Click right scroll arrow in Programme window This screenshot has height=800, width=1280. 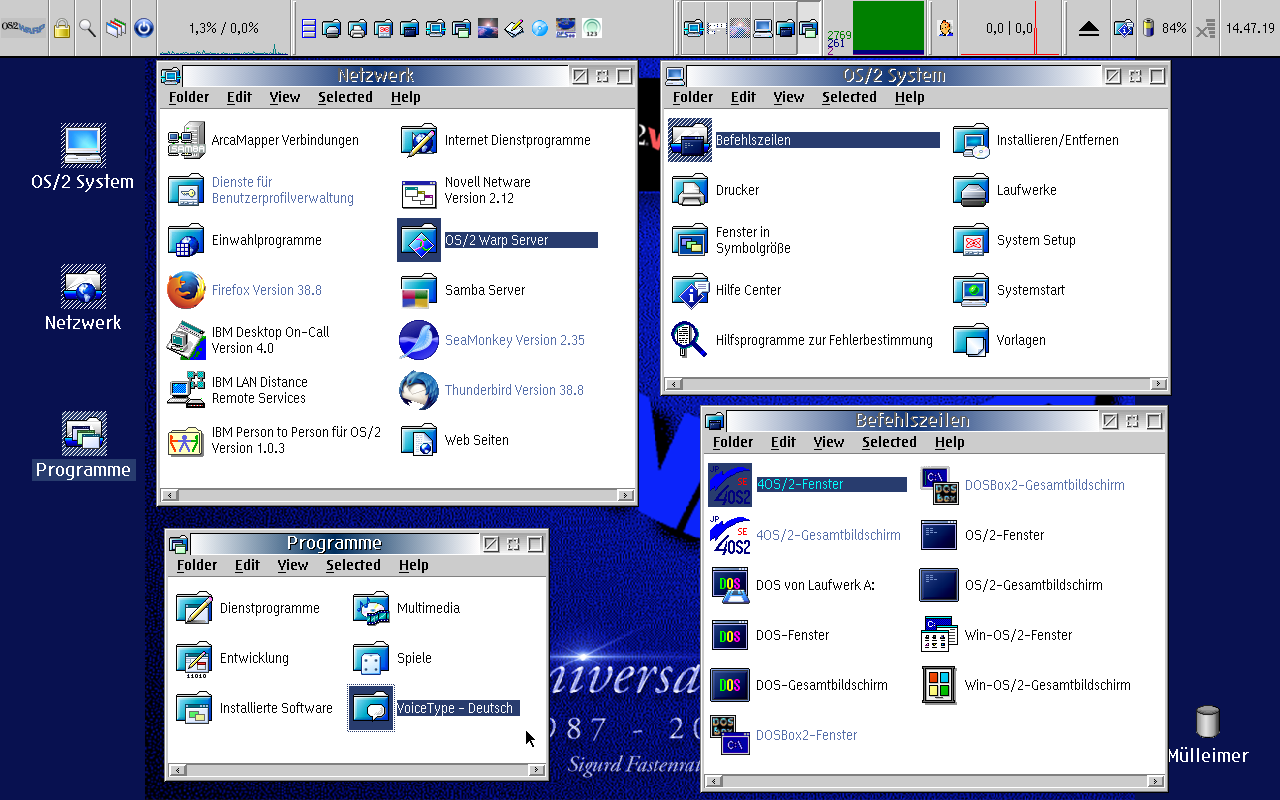(537, 770)
